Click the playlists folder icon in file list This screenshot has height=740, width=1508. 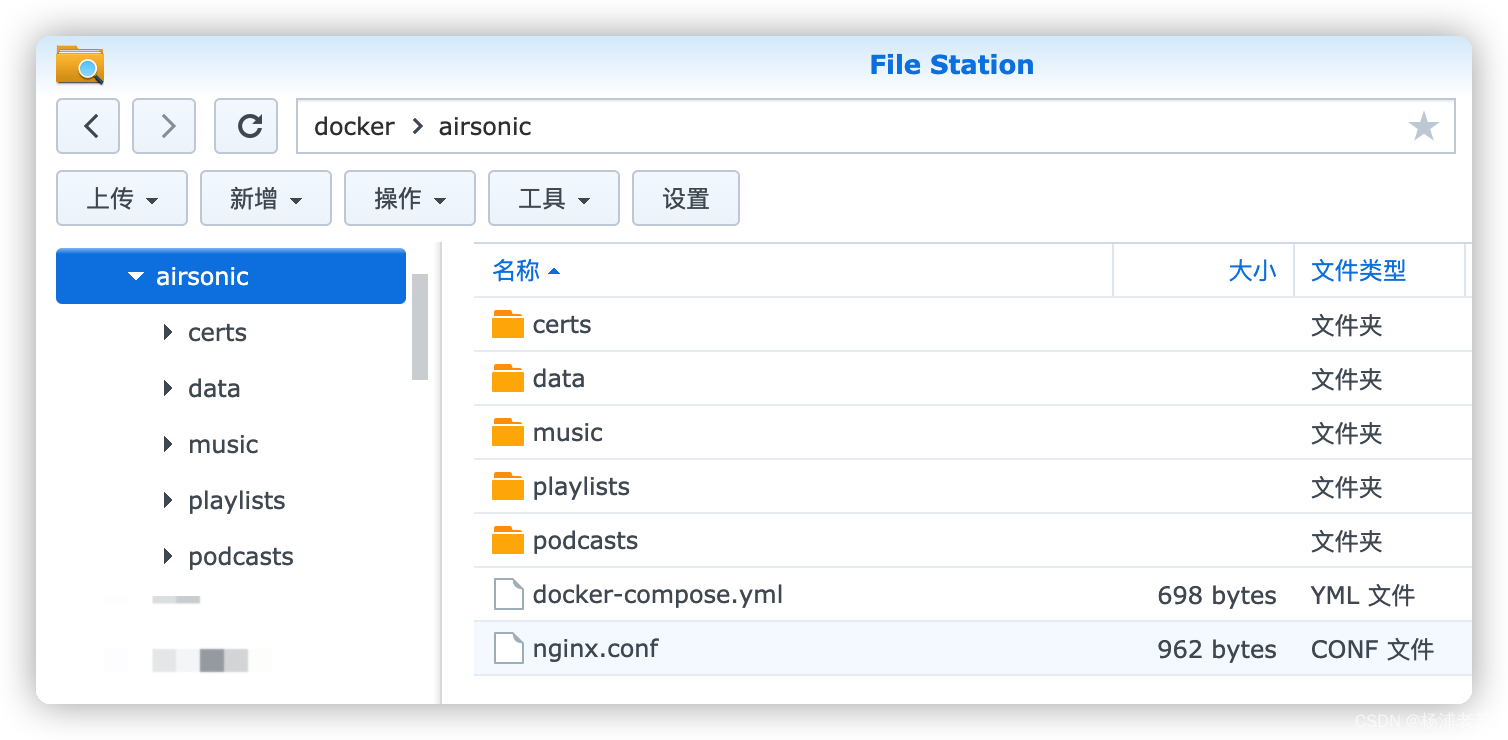(508, 486)
